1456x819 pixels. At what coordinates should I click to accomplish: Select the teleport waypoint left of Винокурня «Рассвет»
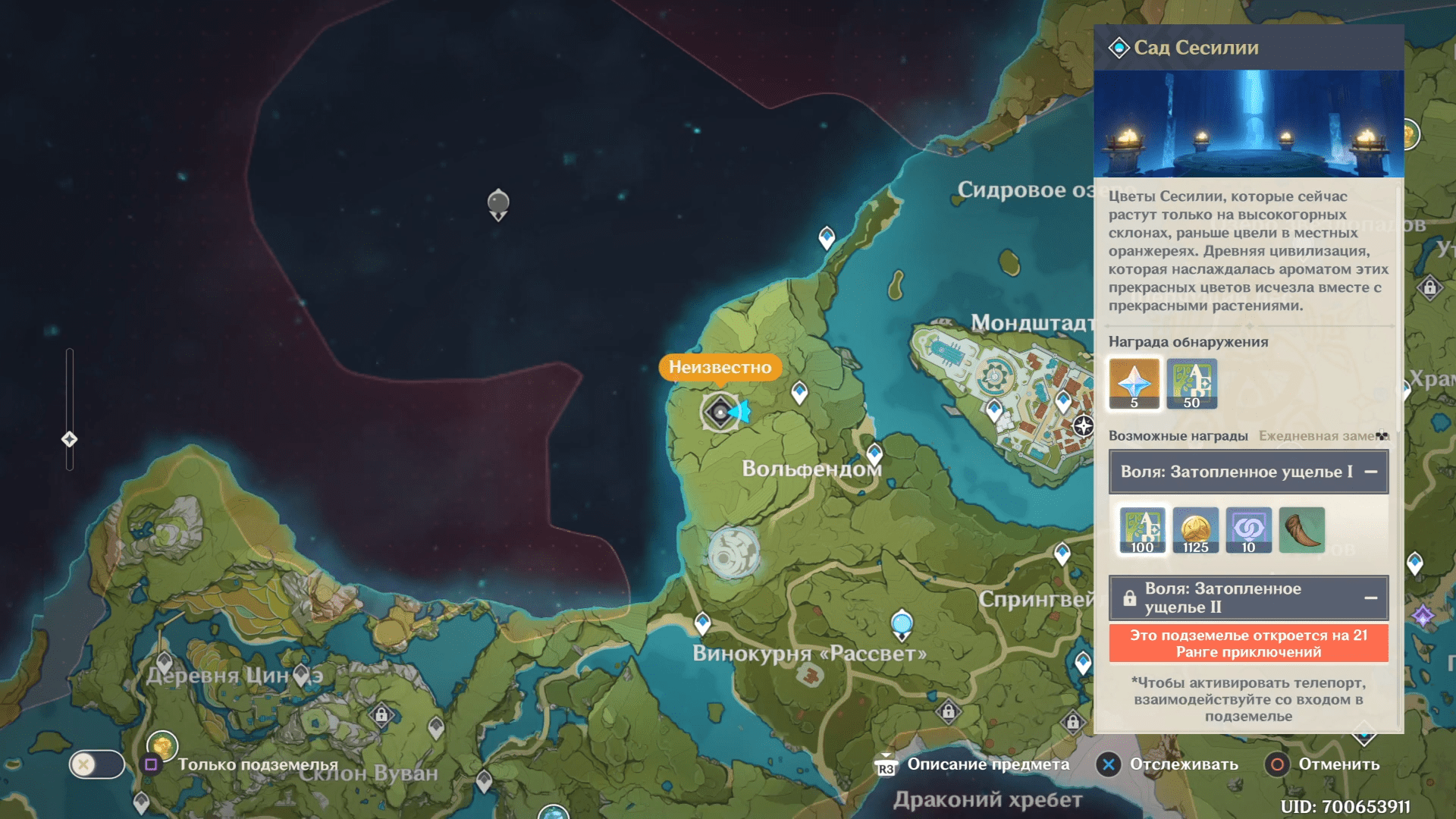[702, 623]
